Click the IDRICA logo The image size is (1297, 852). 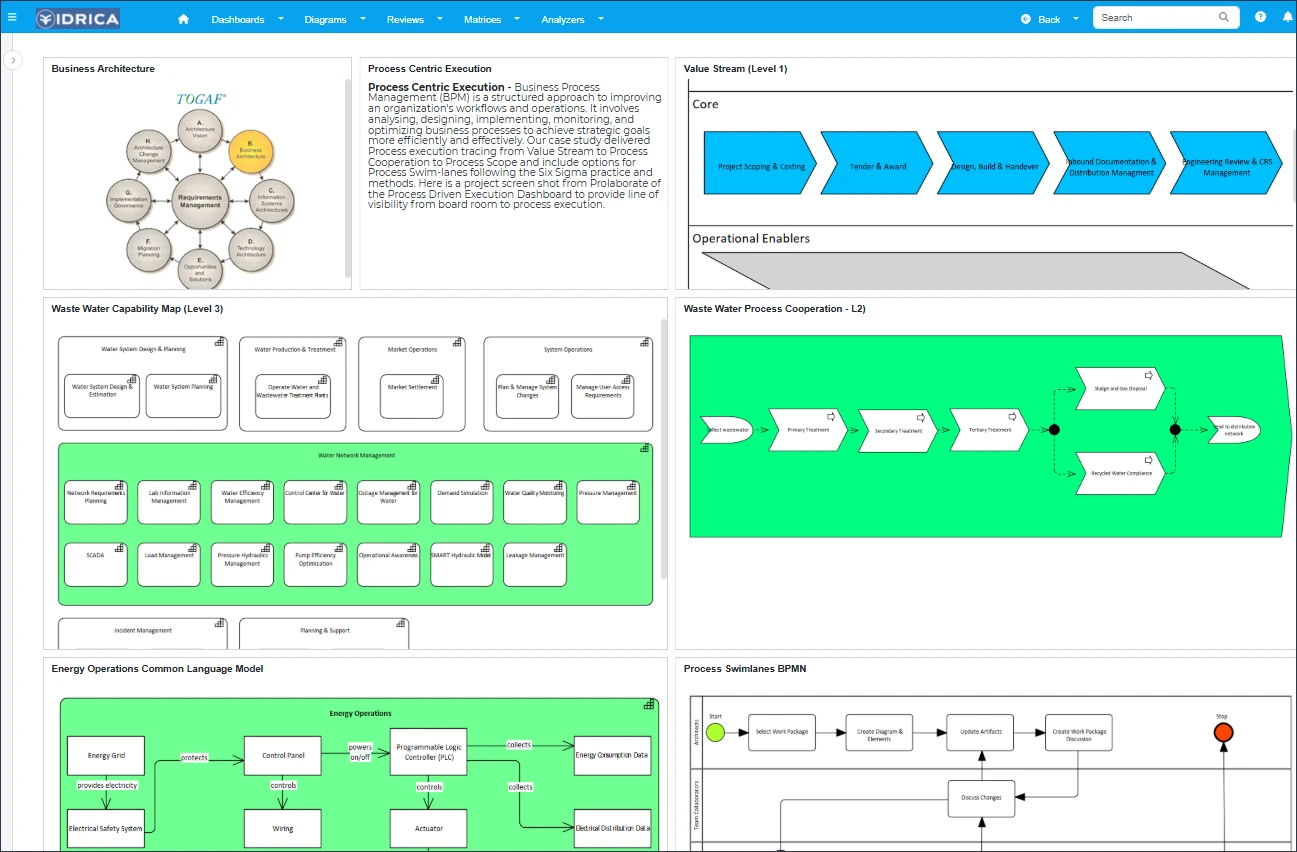click(x=77, y=18)
